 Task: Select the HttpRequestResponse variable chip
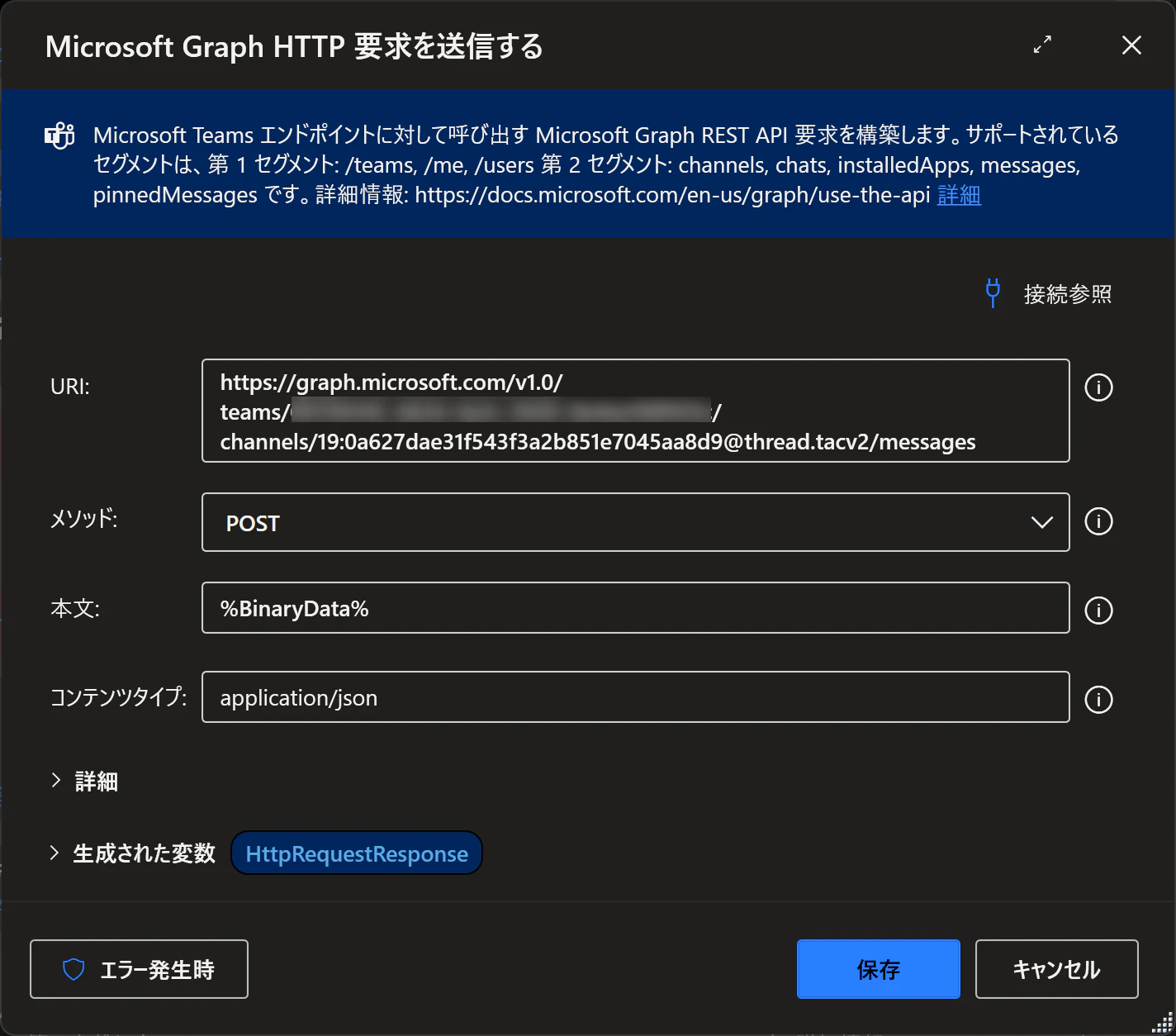[x=357, y=853]
